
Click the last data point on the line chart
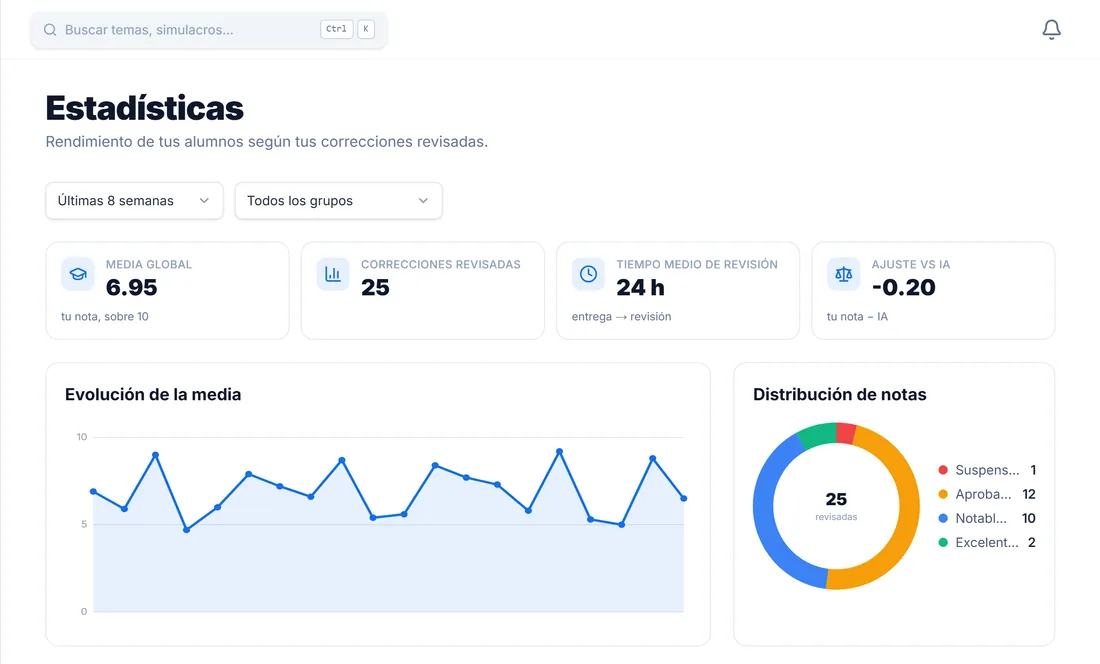[x=684, y=499]
